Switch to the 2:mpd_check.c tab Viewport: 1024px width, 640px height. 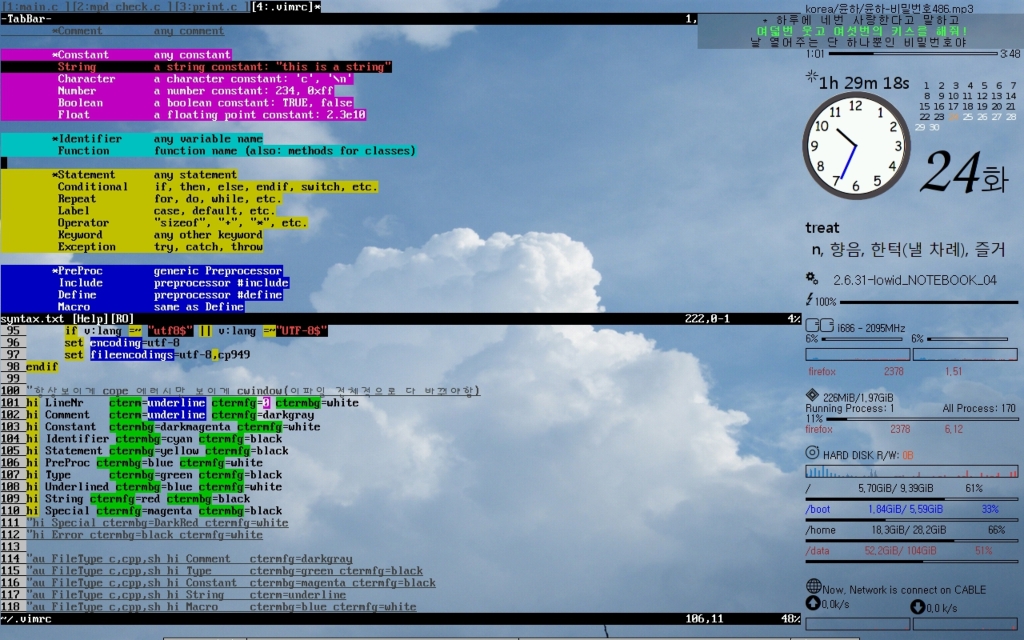[122, 7]
